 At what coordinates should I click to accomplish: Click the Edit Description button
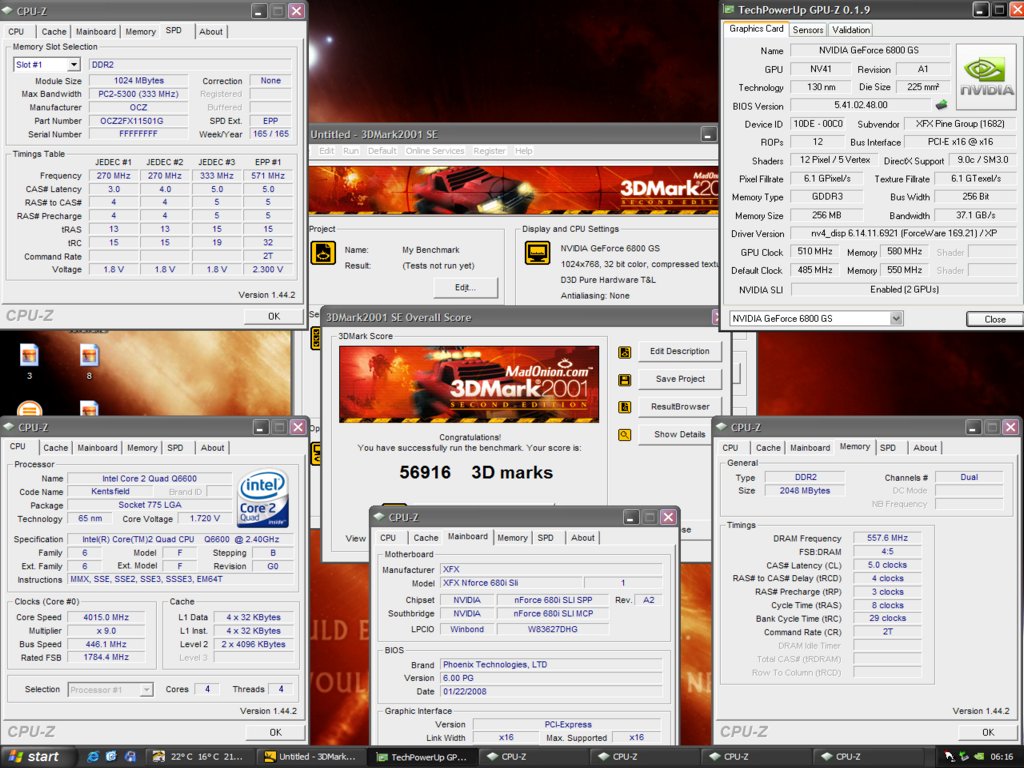click(x=679, y=351)
